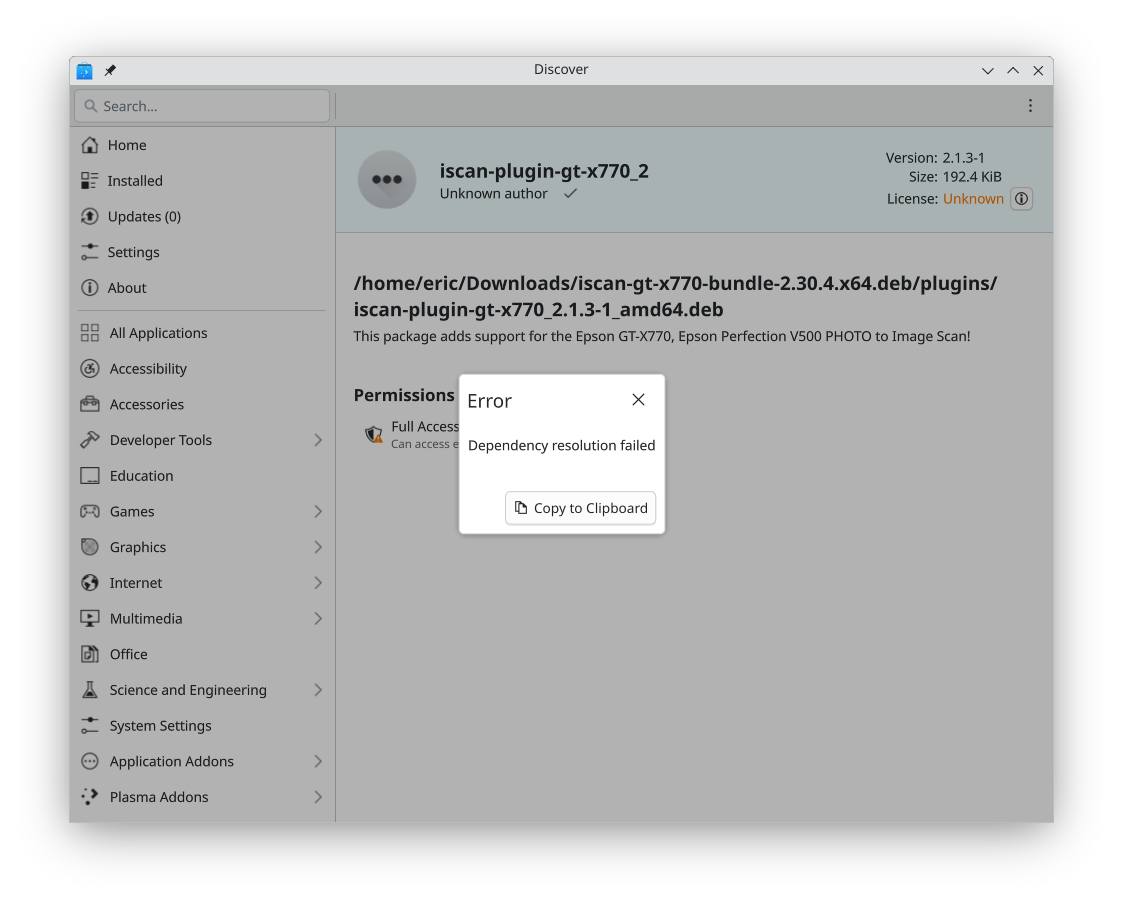Click the Education category icon

pos(89,476)
